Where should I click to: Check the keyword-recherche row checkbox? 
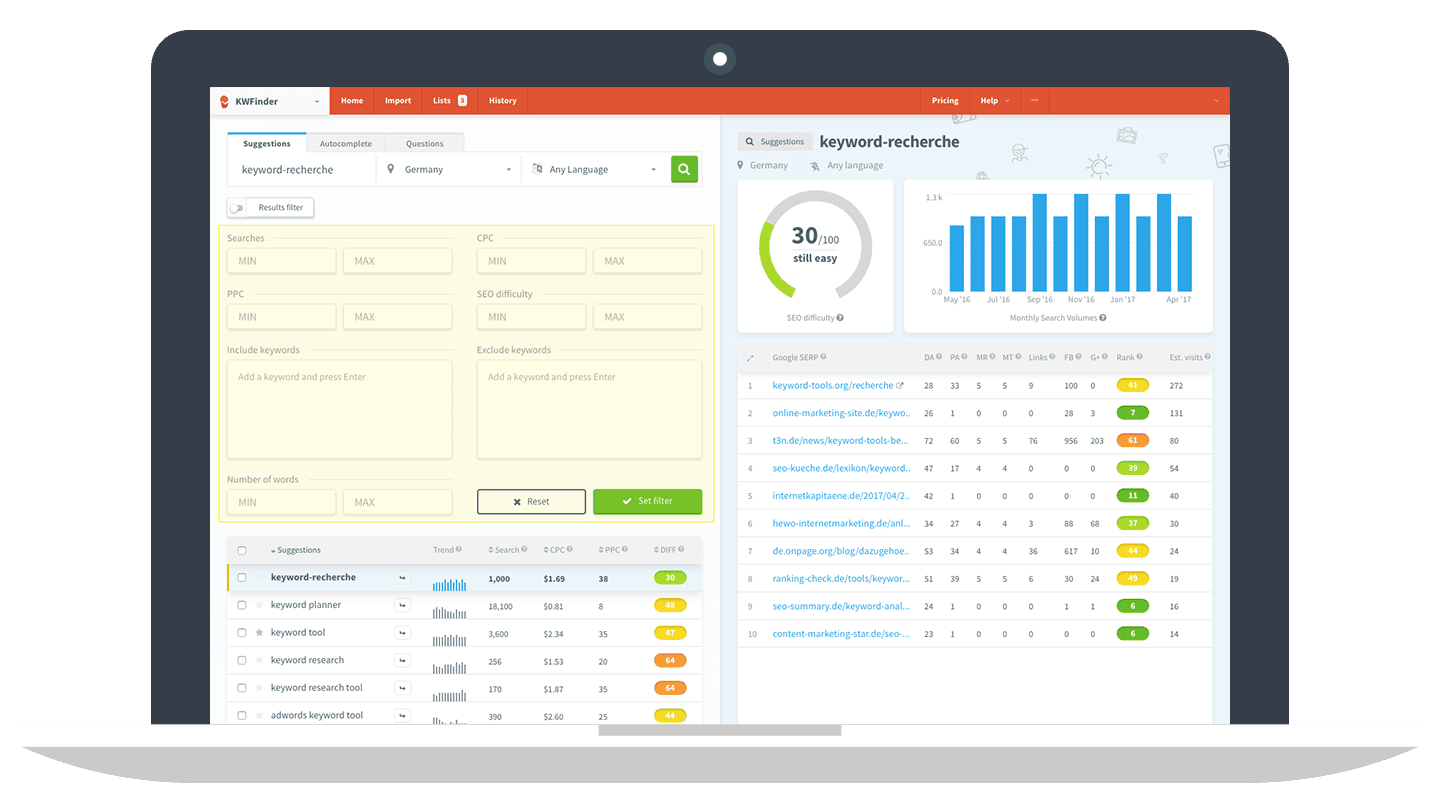[242, 578]
